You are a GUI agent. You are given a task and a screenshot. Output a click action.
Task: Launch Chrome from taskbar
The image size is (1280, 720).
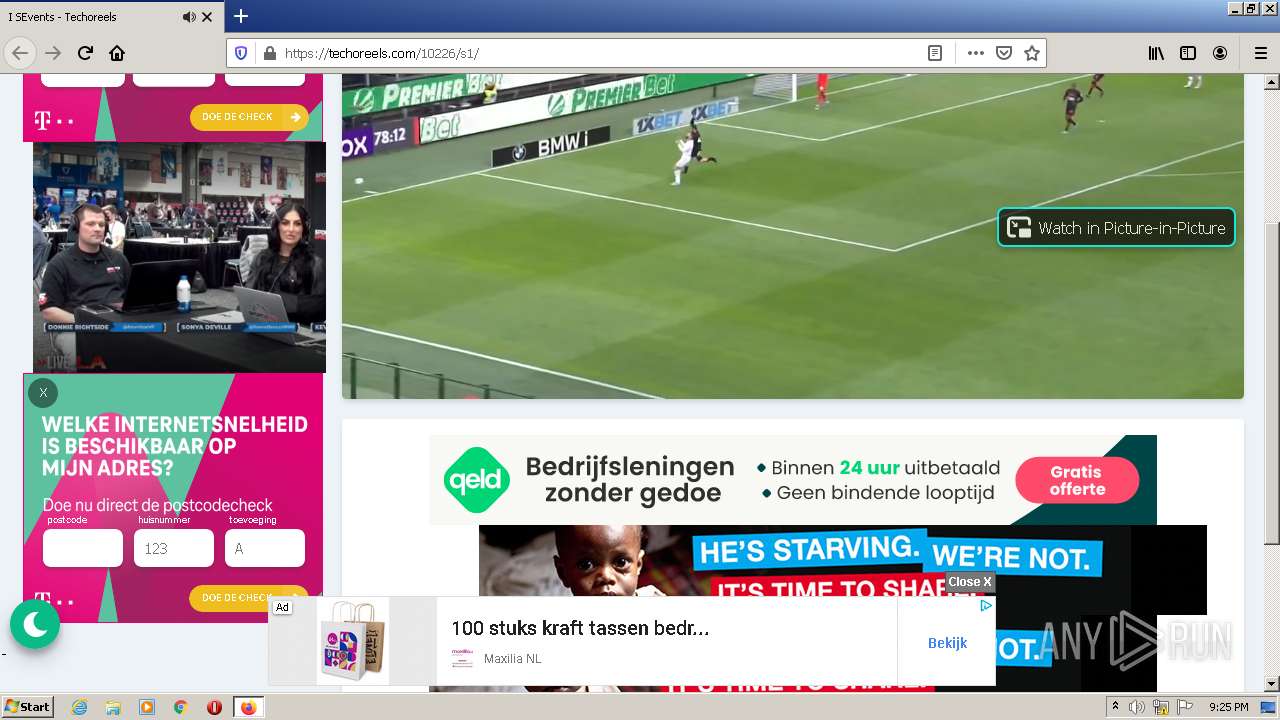[x=181, y=707]
